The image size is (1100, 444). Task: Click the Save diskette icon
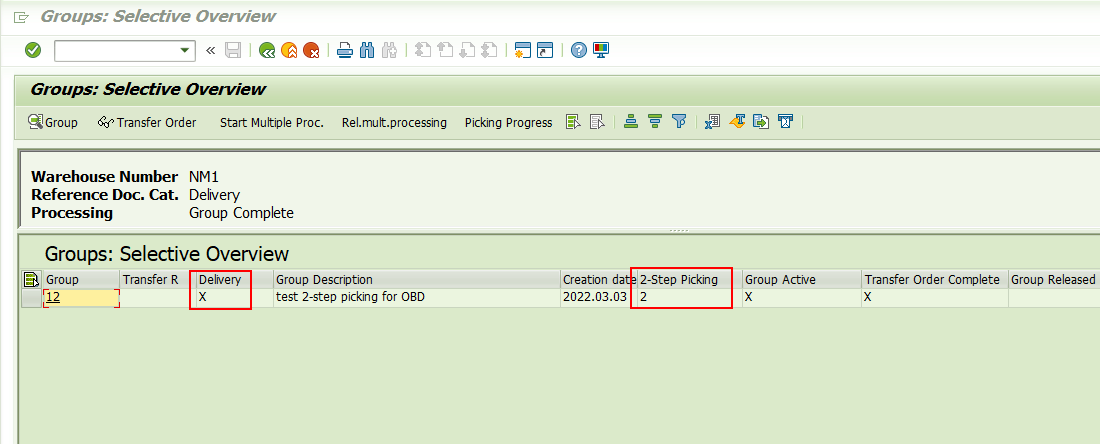[233, 51]
